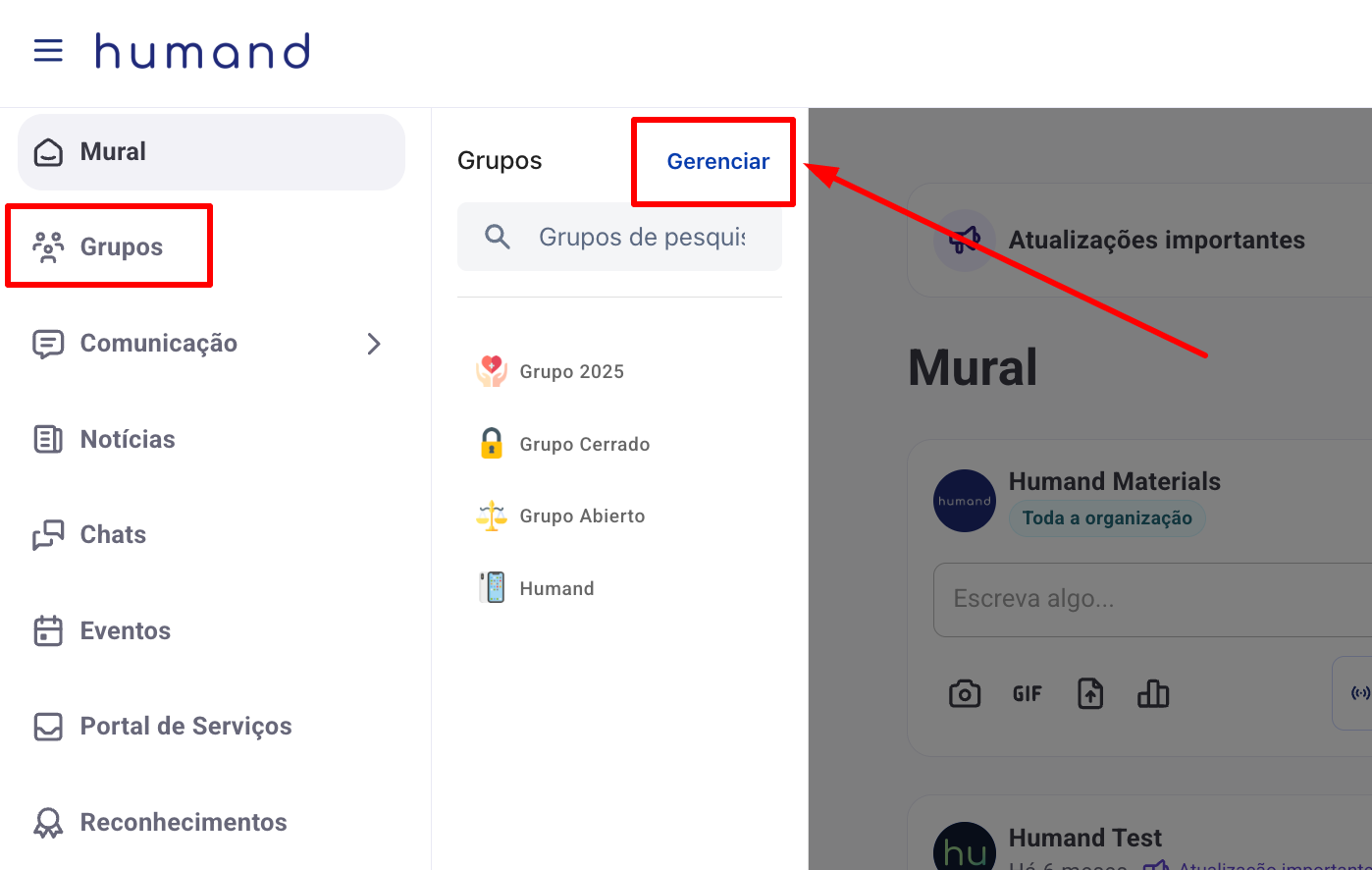
Task: Create a poll with chart icon
Action: pos(1153,694)
